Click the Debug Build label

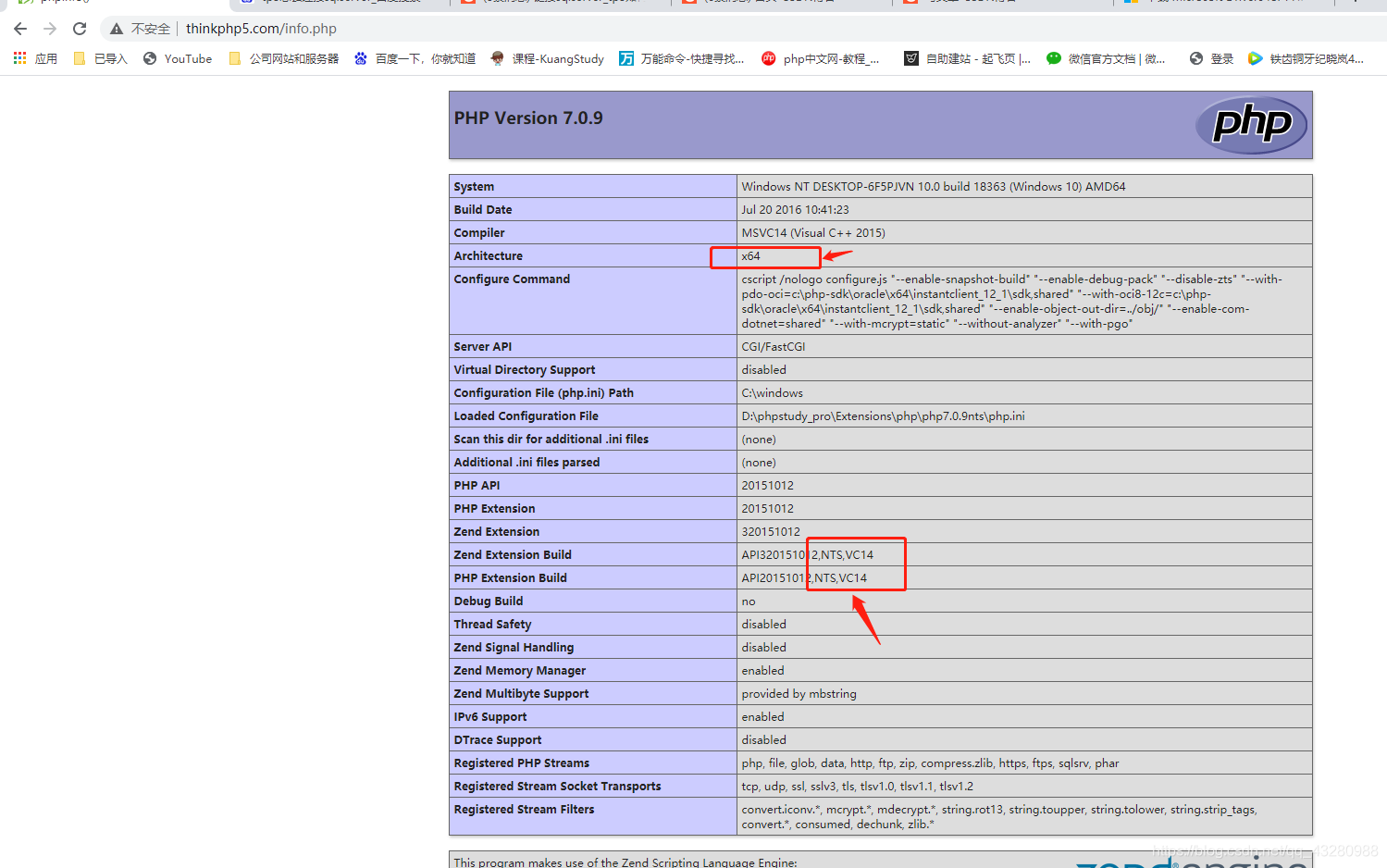[489, 601]
